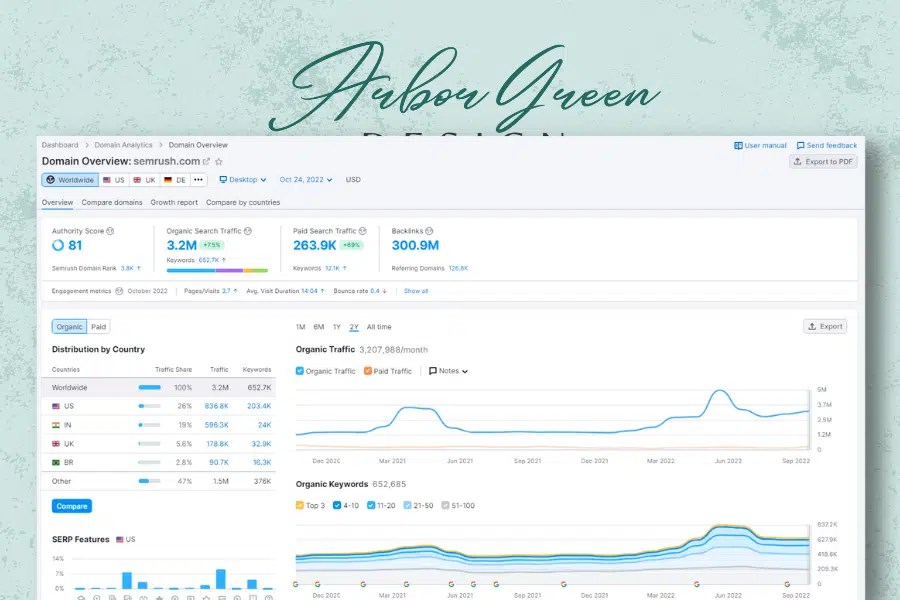Screen dimensions: 900x600
Task: Switch distribution to Organic
Action: pos(69,327)
